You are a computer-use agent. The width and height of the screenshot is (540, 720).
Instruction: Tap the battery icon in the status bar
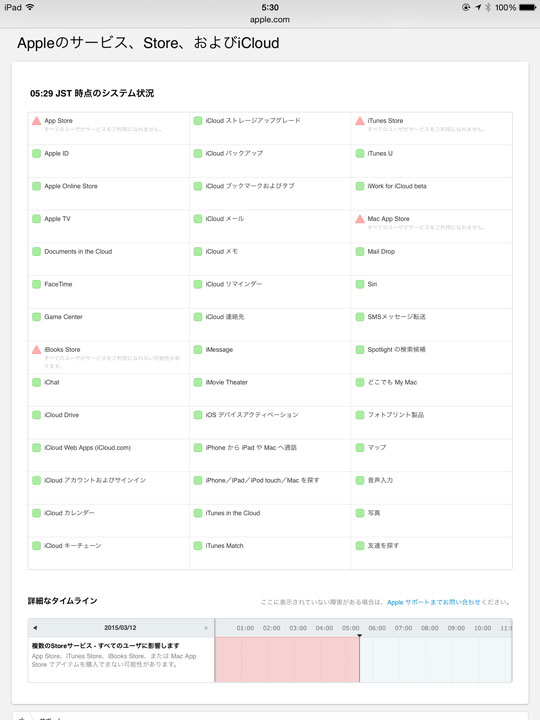[527, 7]
